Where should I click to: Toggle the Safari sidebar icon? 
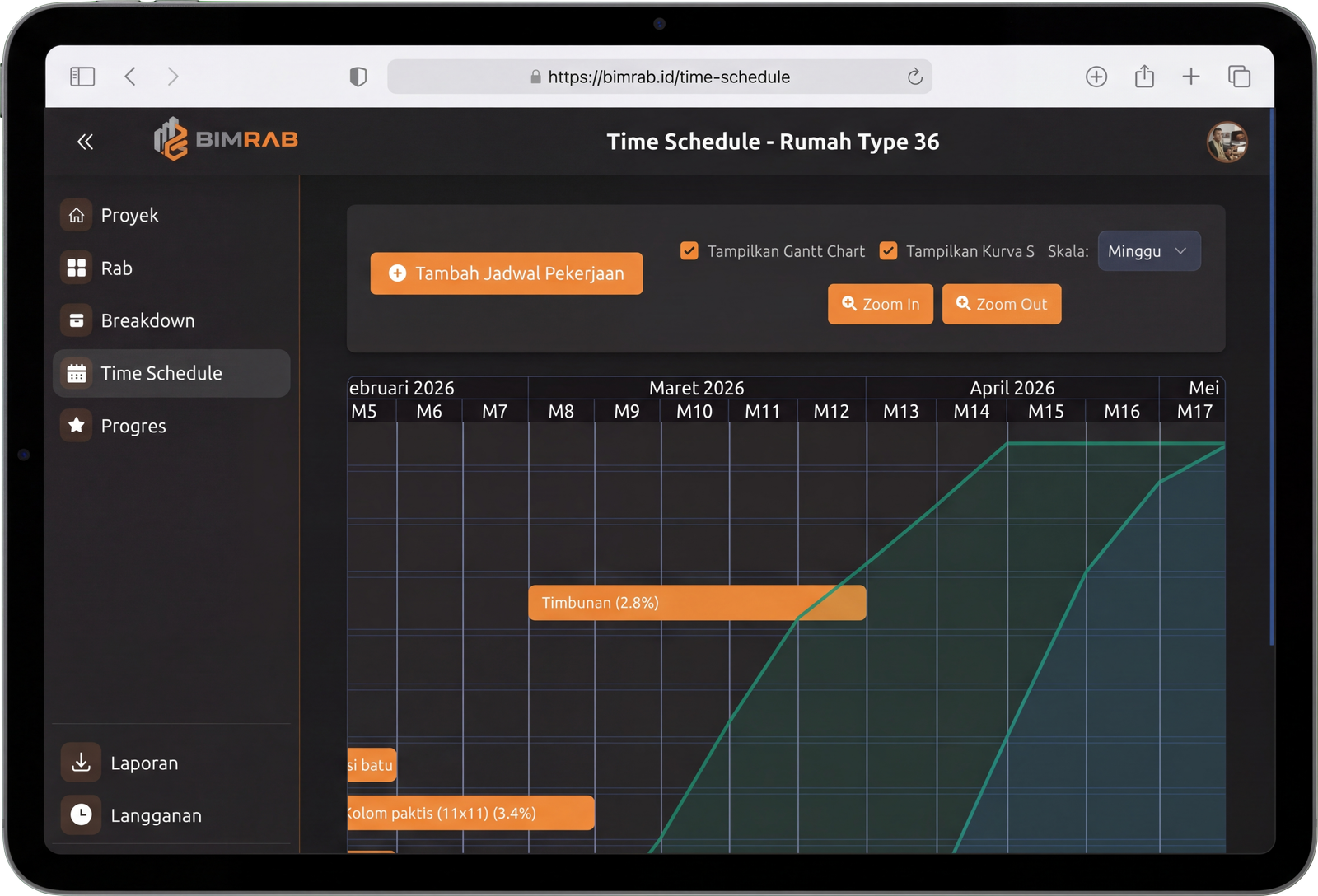pos(82,77)
